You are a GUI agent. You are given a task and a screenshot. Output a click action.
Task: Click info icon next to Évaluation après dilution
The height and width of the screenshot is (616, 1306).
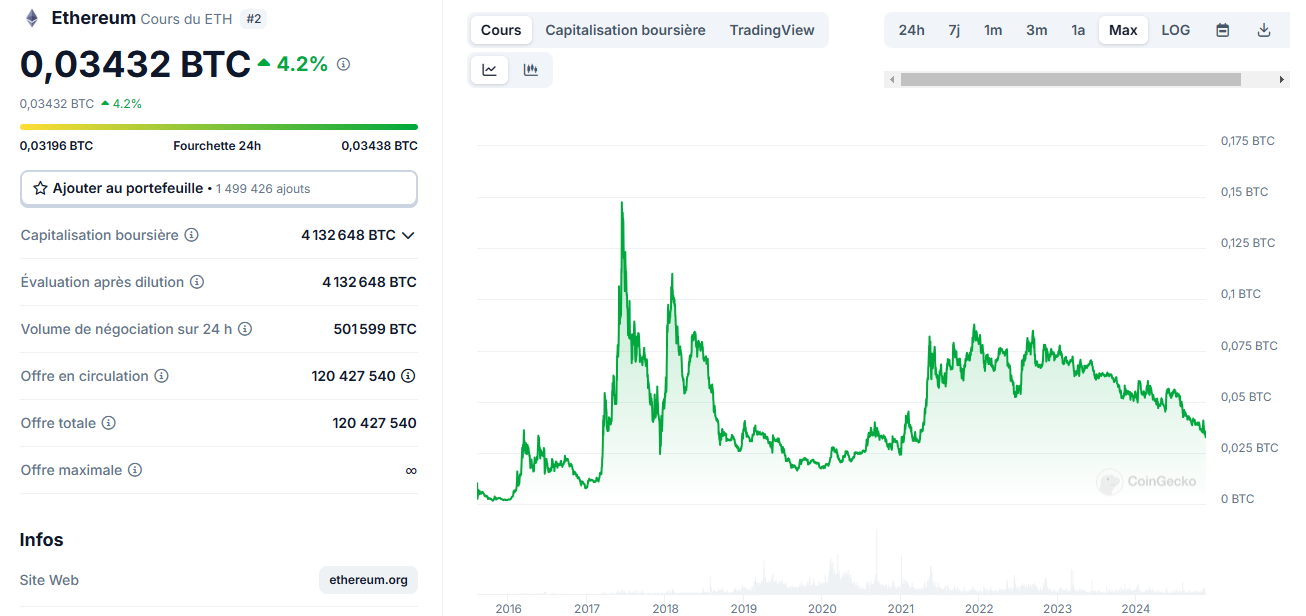click(197, 282)
